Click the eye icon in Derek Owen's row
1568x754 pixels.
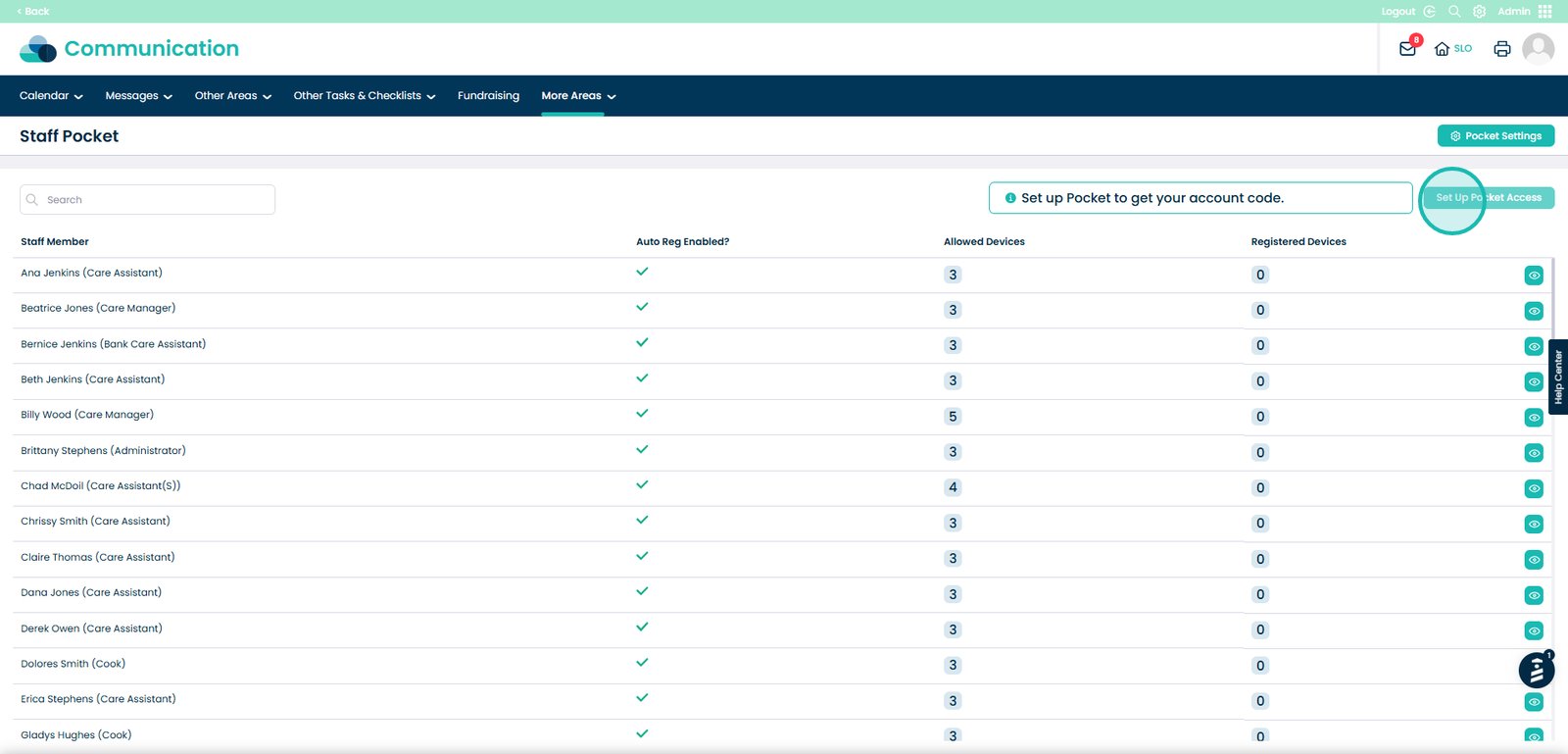(x=1534, y=630)
